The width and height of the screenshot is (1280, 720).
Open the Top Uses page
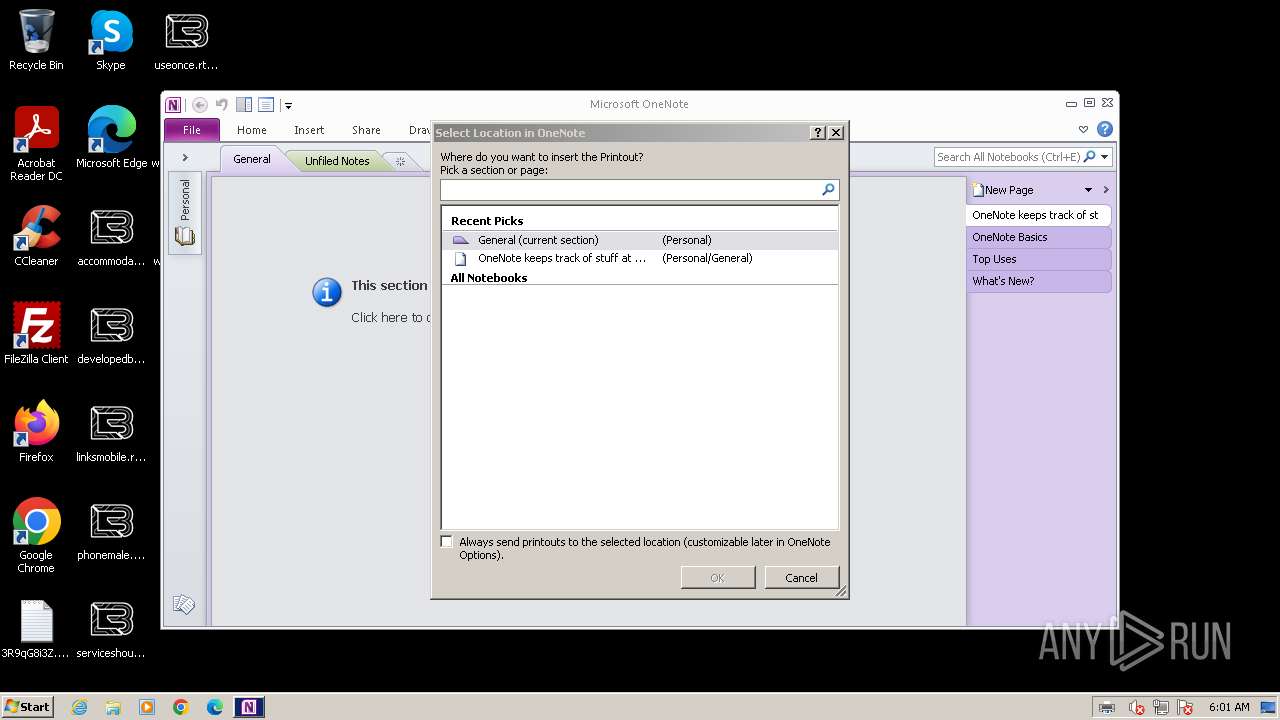(x=1038, y=259)
